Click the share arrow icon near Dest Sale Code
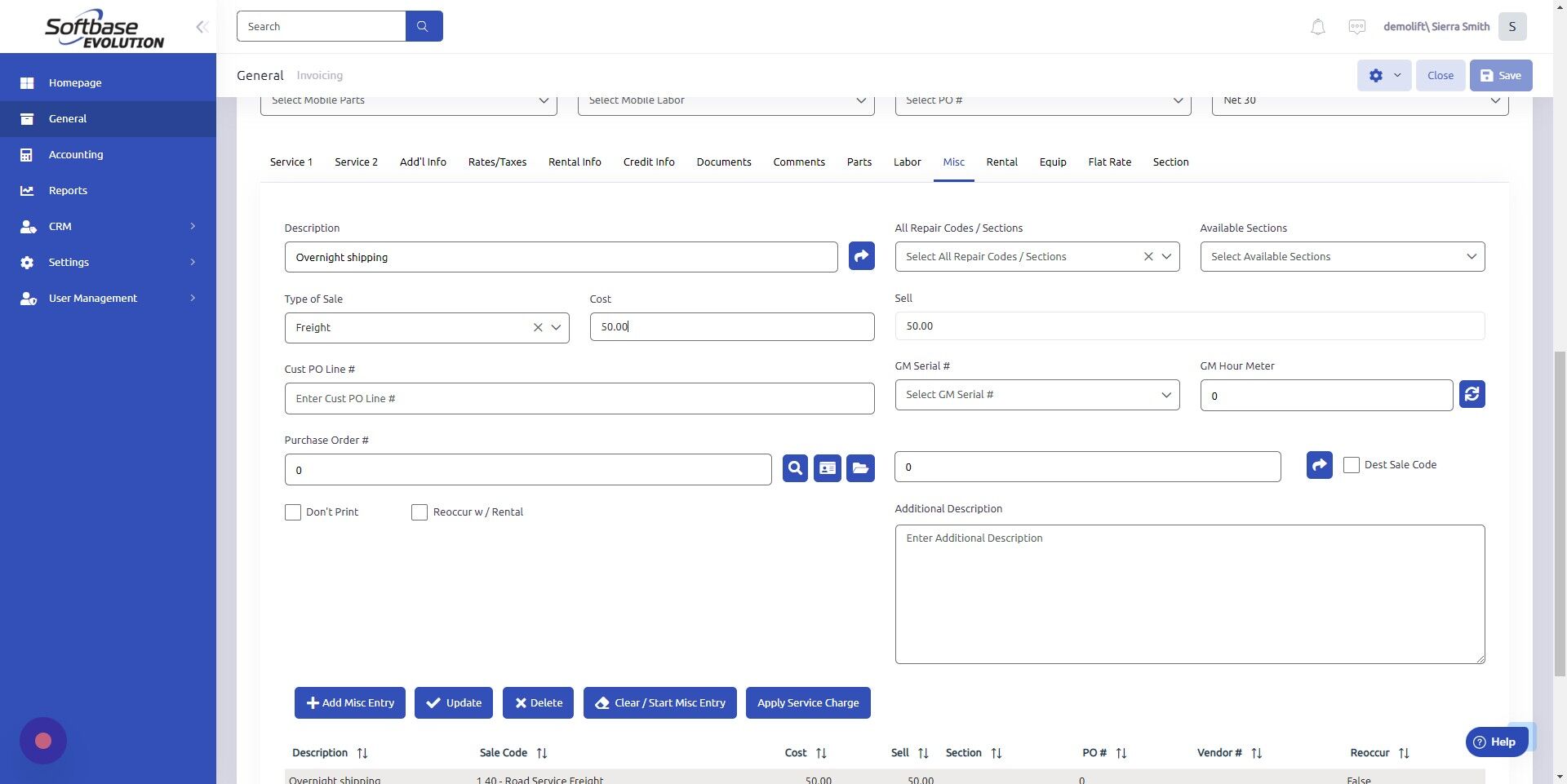1567x784 pixels. 1318,464
